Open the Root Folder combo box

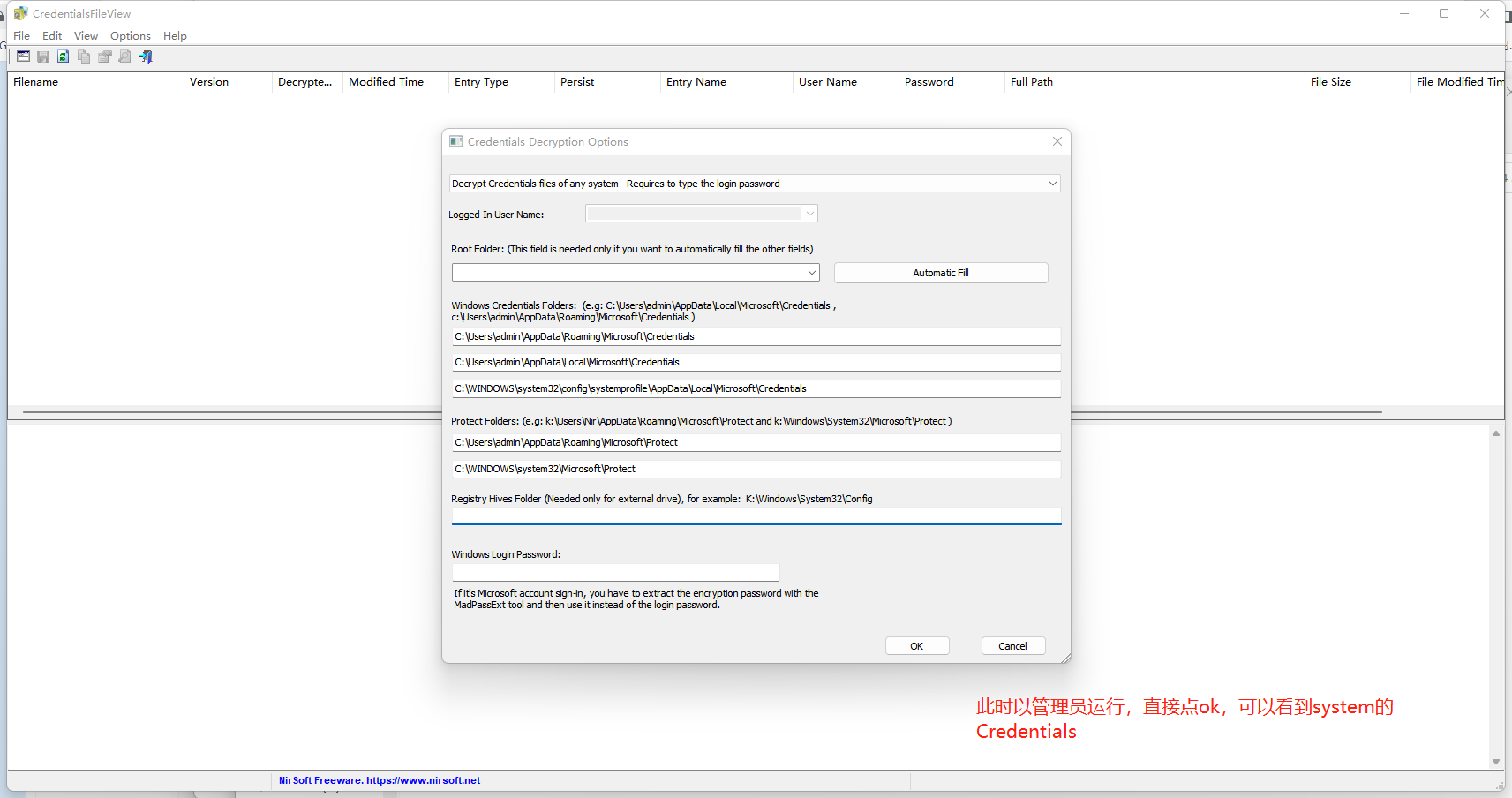point(811,273)
